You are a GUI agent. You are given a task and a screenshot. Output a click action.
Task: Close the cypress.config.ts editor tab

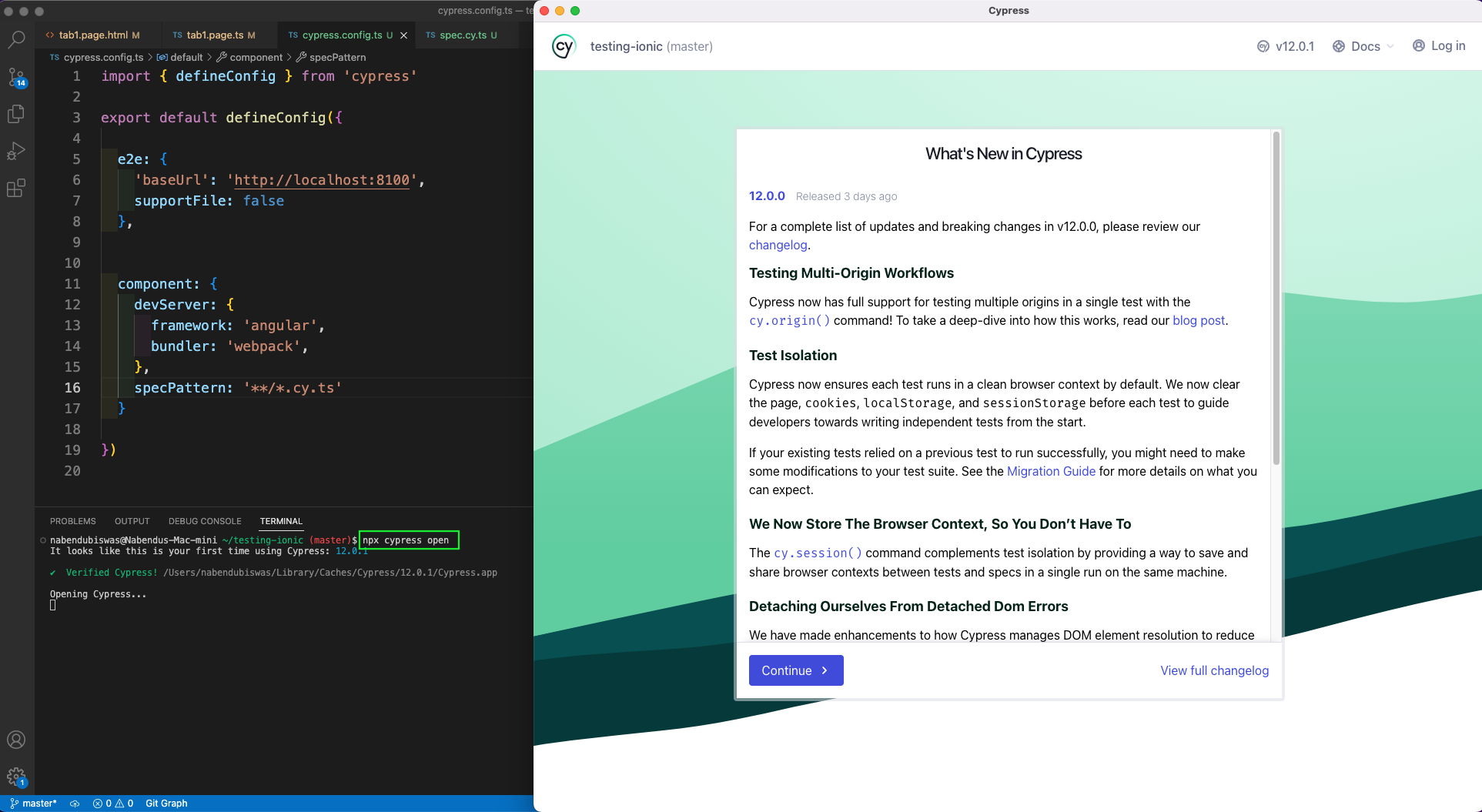[403, 35]
